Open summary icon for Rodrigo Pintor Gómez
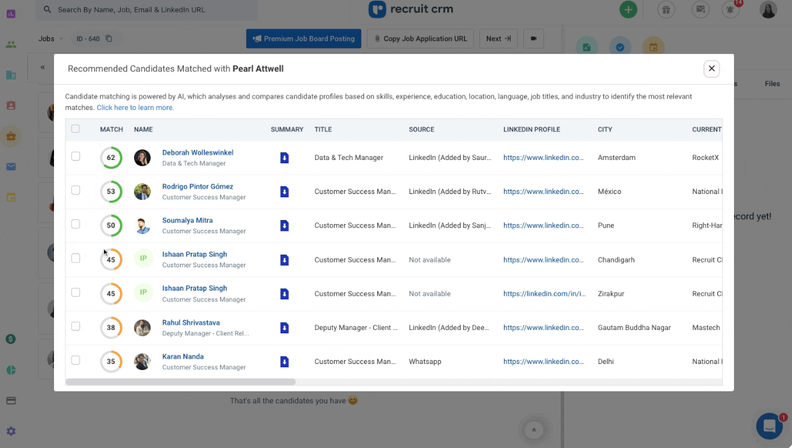 (284, 191)
